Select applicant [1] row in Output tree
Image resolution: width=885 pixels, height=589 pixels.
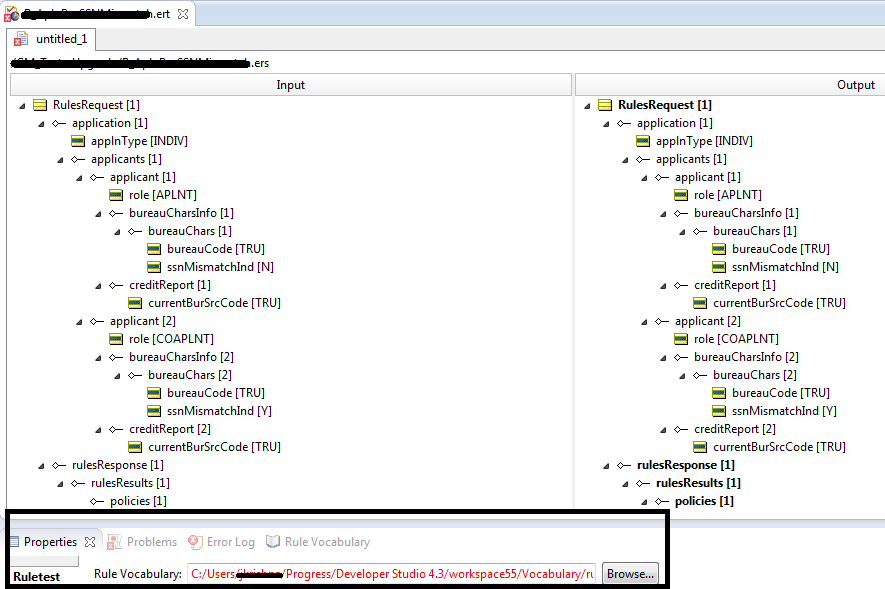click(x=708, y=177)
